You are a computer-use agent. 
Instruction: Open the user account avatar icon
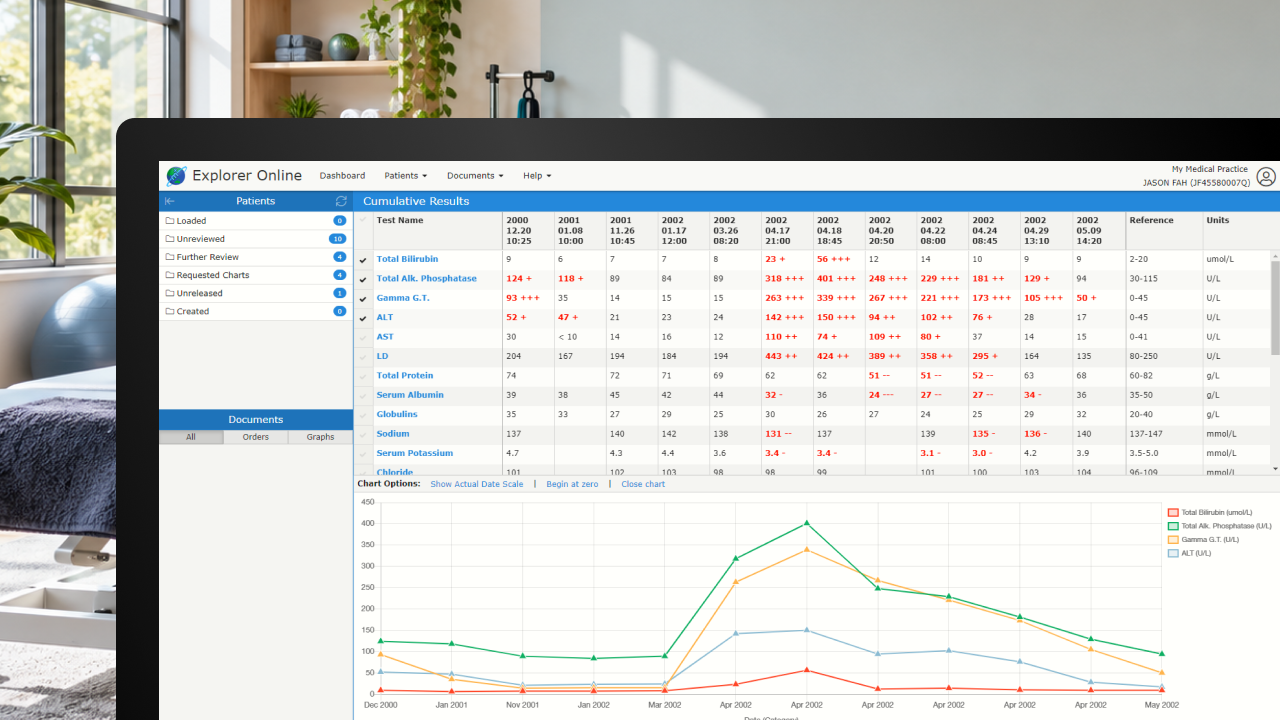pyautogui.click(x=1266, y=177)
